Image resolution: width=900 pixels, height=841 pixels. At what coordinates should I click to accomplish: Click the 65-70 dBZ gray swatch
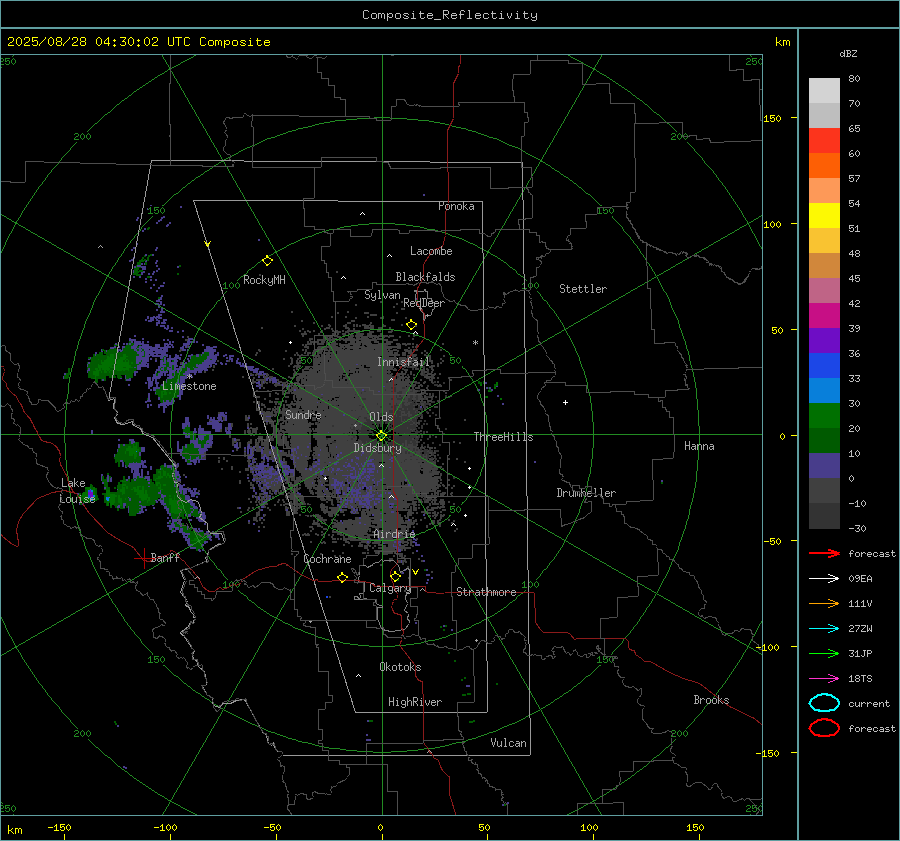[x=824, y=115]
